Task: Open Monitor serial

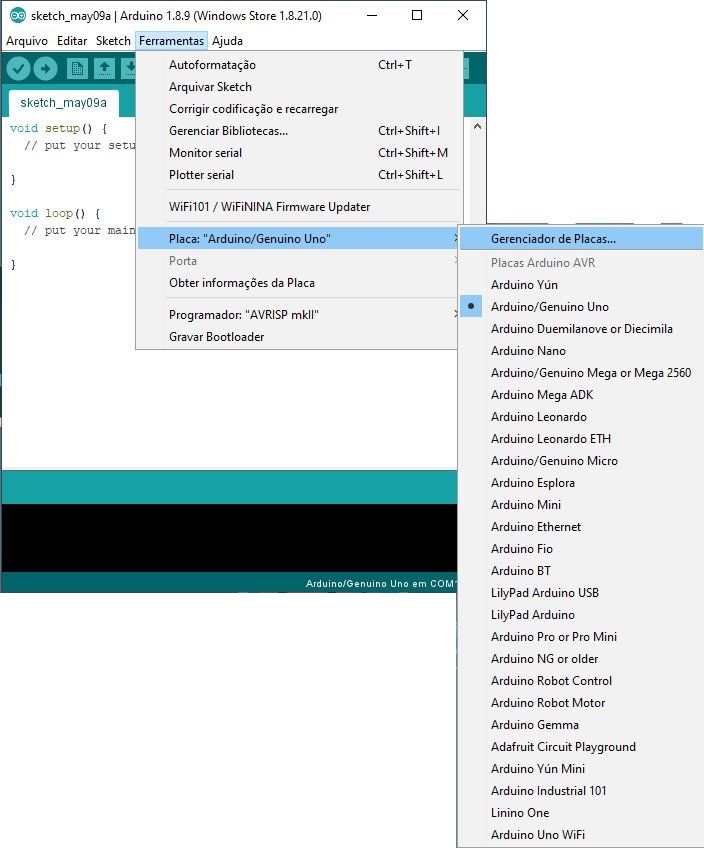Action: (x=298, y=153)
